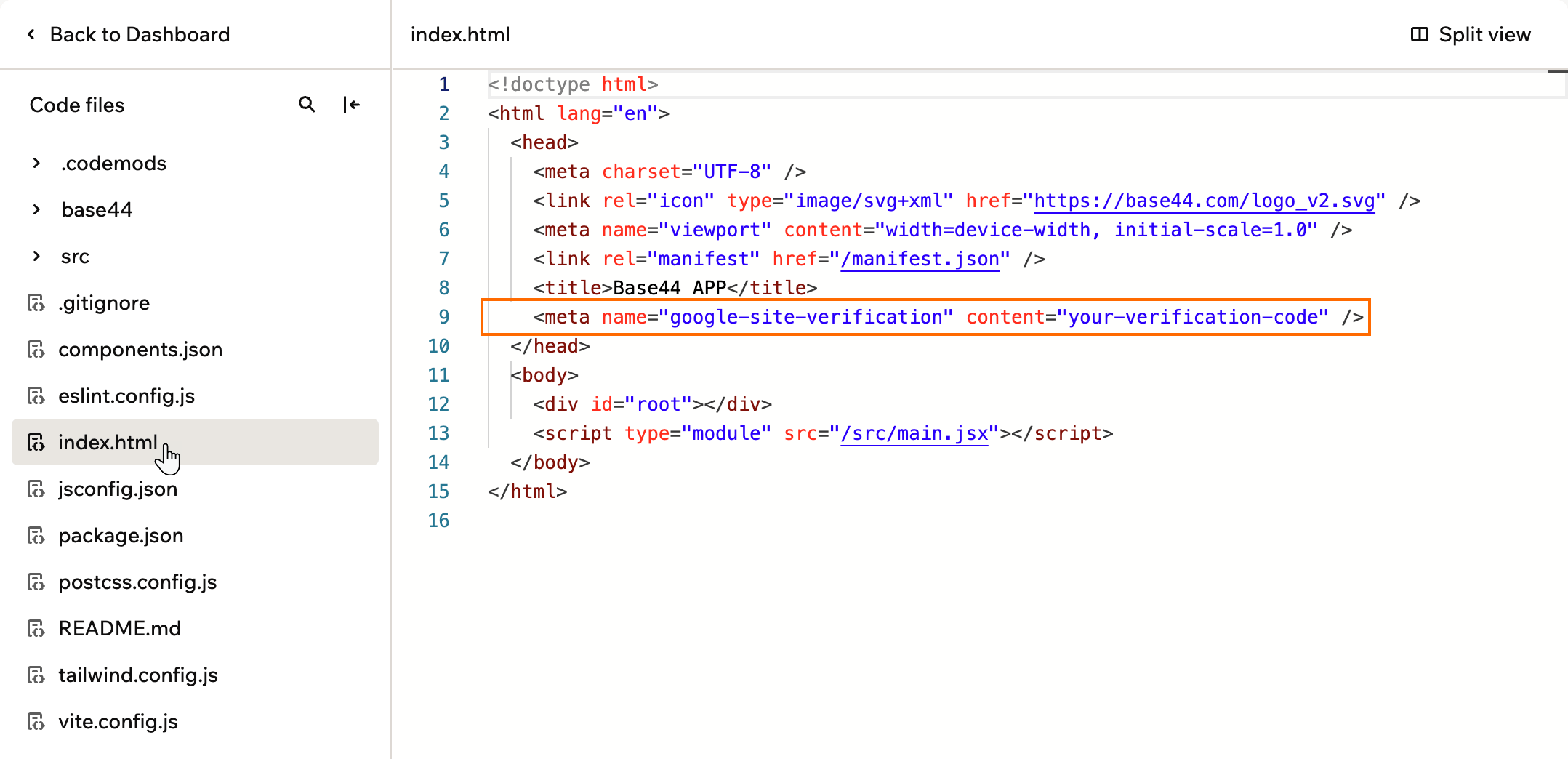
Task: Click the closing </head> tag line
Action: [550, 346]
